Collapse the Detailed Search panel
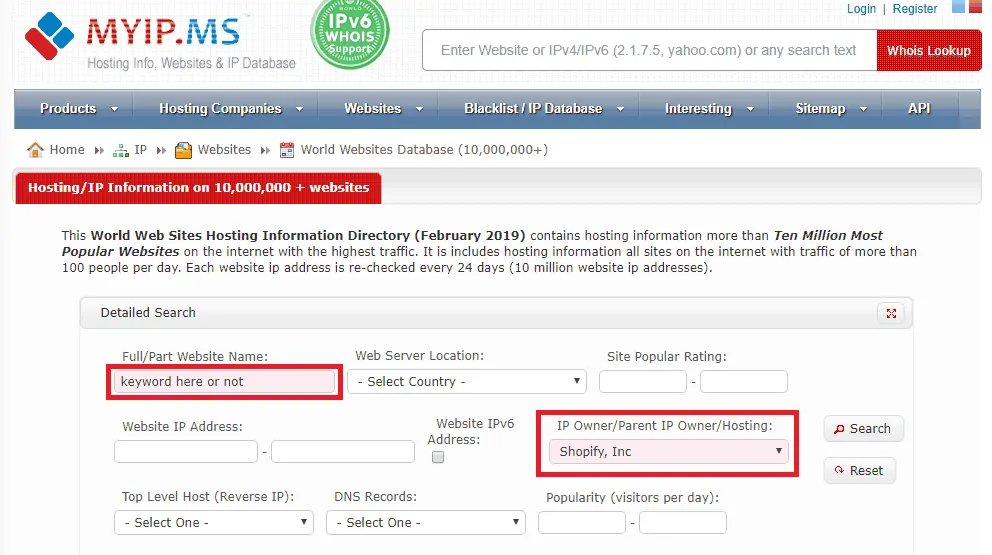 click(x=890, y=313)
